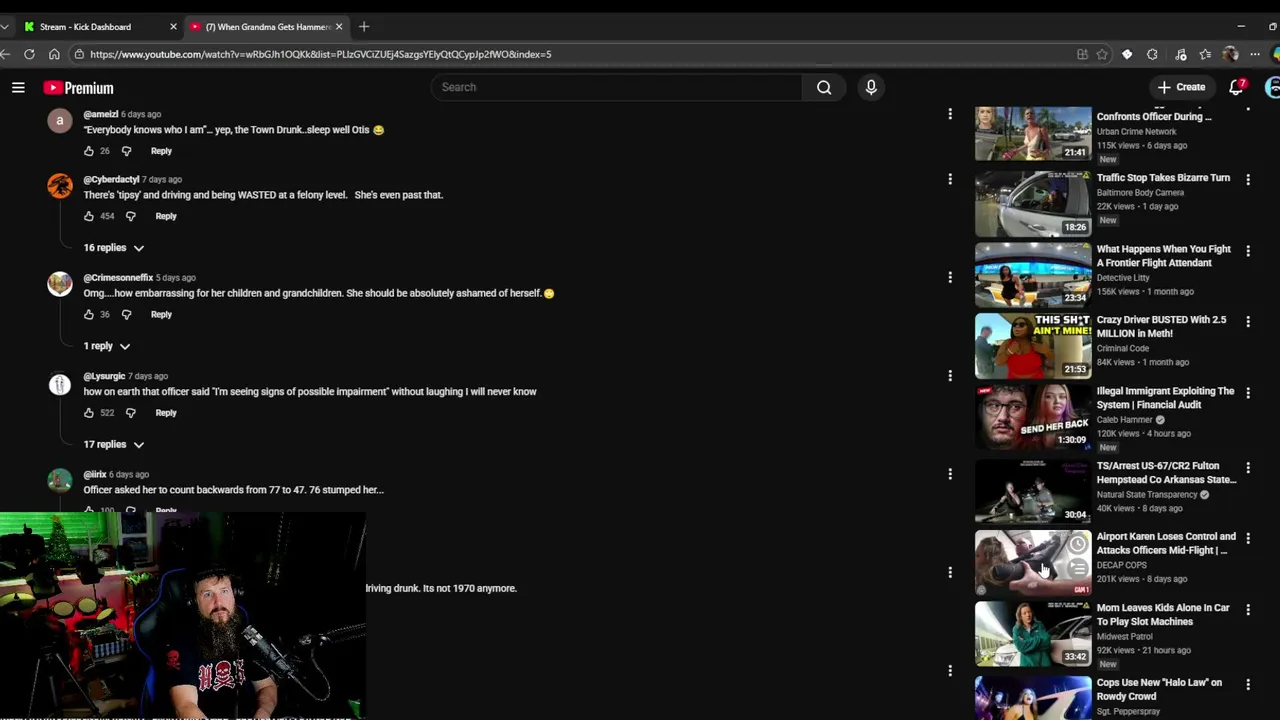Click the search magnifier button
Image resolution: width=1280 pixels, height=720 pixels.
click(x=824, y=87)
